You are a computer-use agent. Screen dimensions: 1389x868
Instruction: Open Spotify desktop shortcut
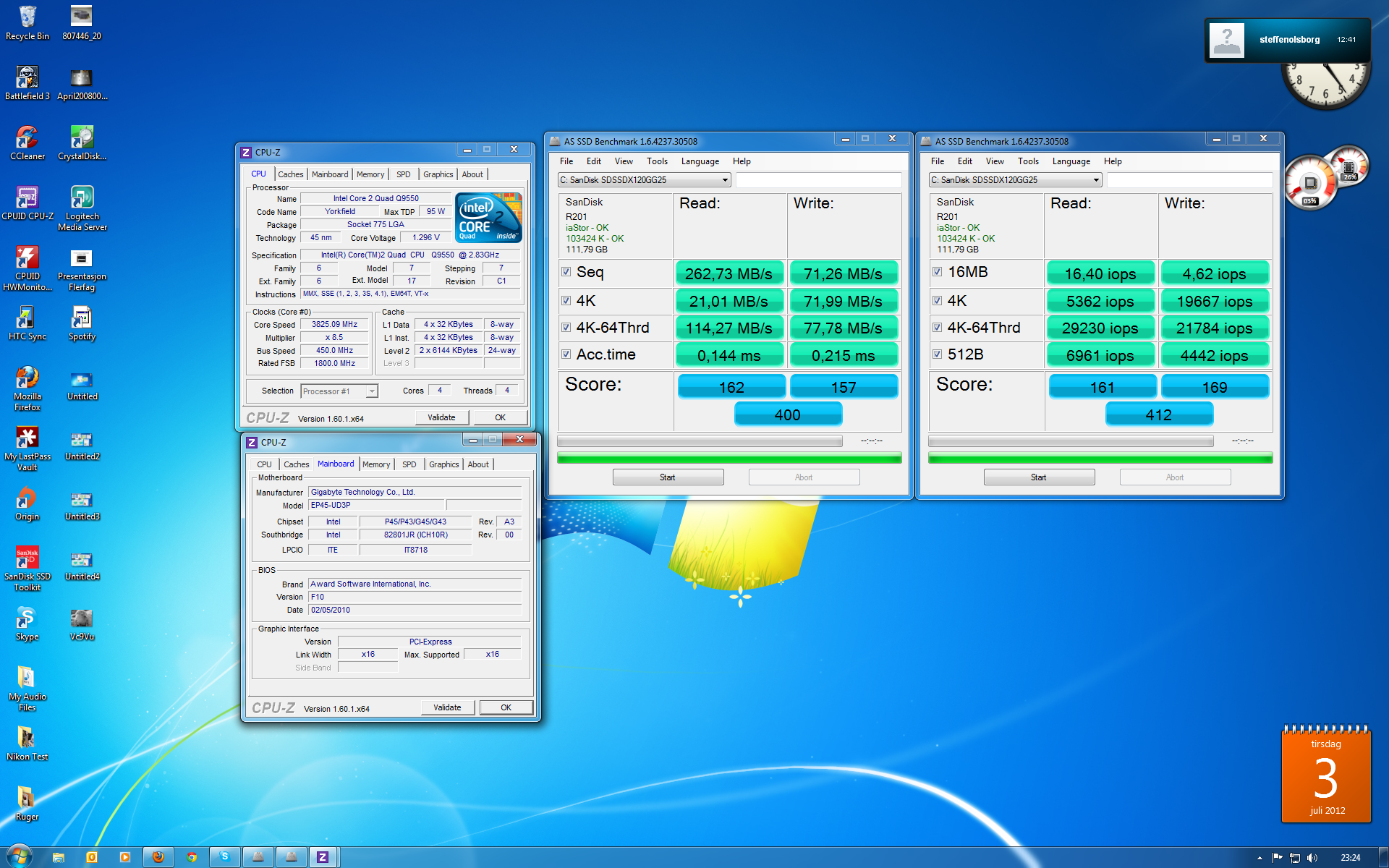pos(82,323)
